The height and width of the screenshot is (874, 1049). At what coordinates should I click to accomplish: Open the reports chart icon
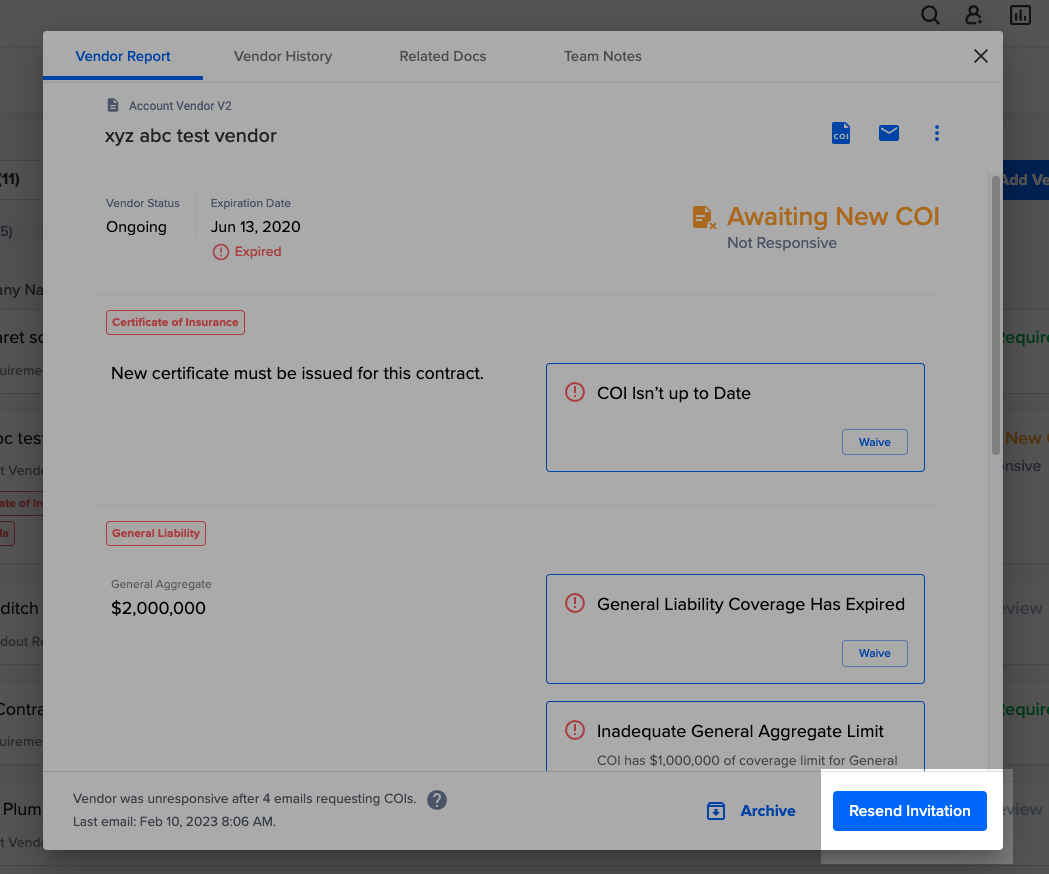point(1020,15)
